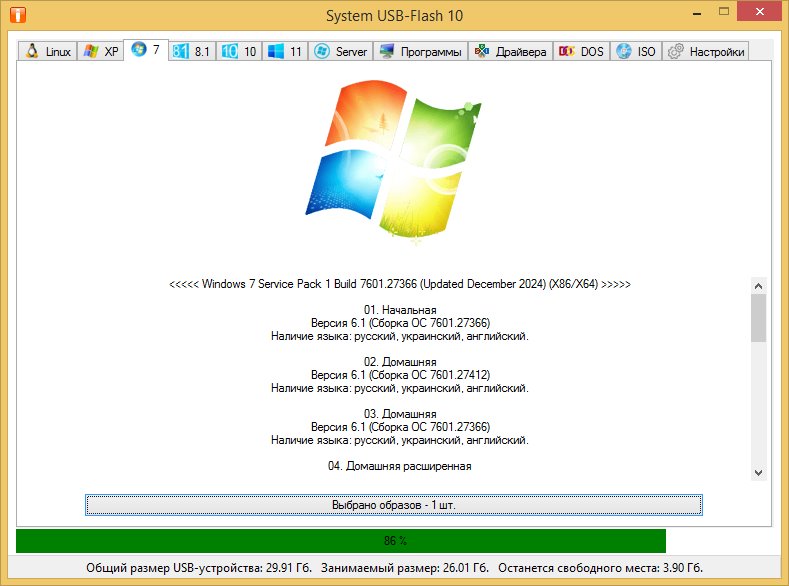Click the Linux penguin icon tab
This screenshot has height=586, width=789.
click(32, 52)
